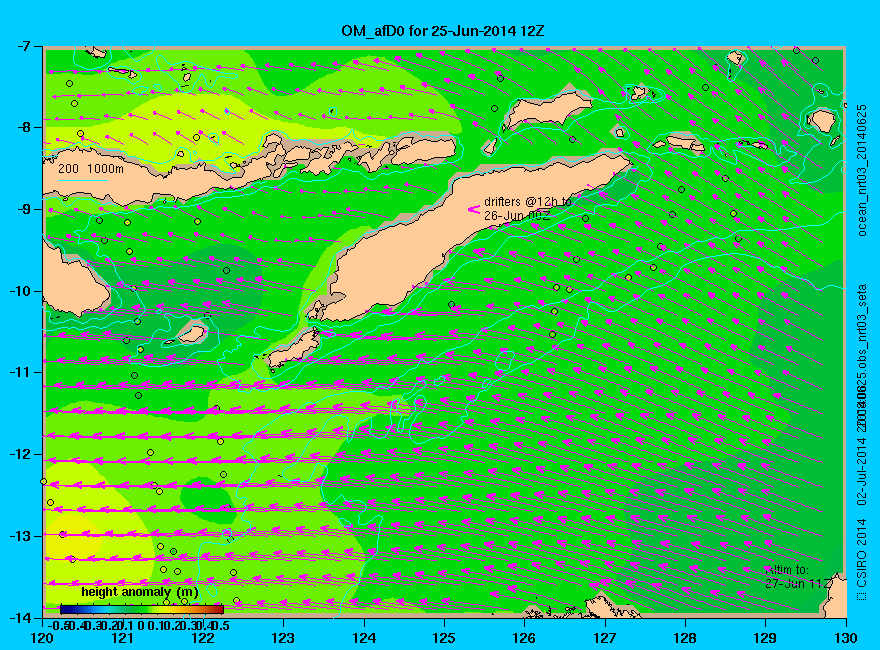The image size is (880, 650).
Task: Click the "26-Jun 00Z" drifter time text
Action: 517,216
